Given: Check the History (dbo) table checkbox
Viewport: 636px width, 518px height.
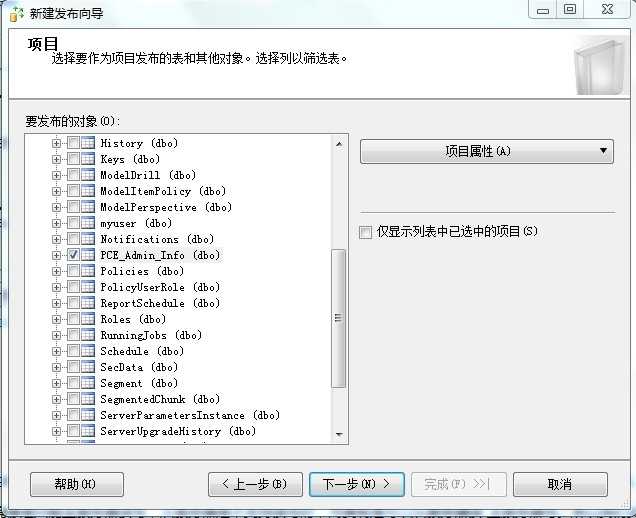Looking at the screenshot, I should (73, 143).
